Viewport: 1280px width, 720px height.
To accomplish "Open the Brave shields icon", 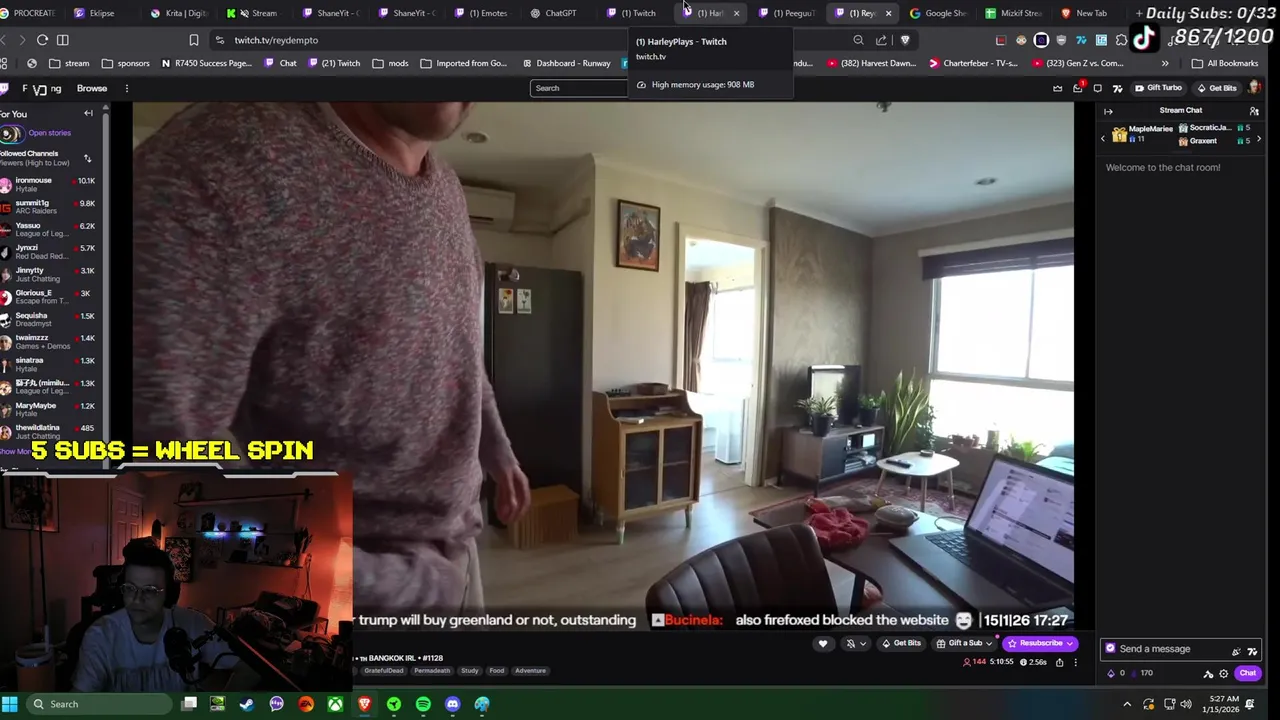I will (905, 40).
